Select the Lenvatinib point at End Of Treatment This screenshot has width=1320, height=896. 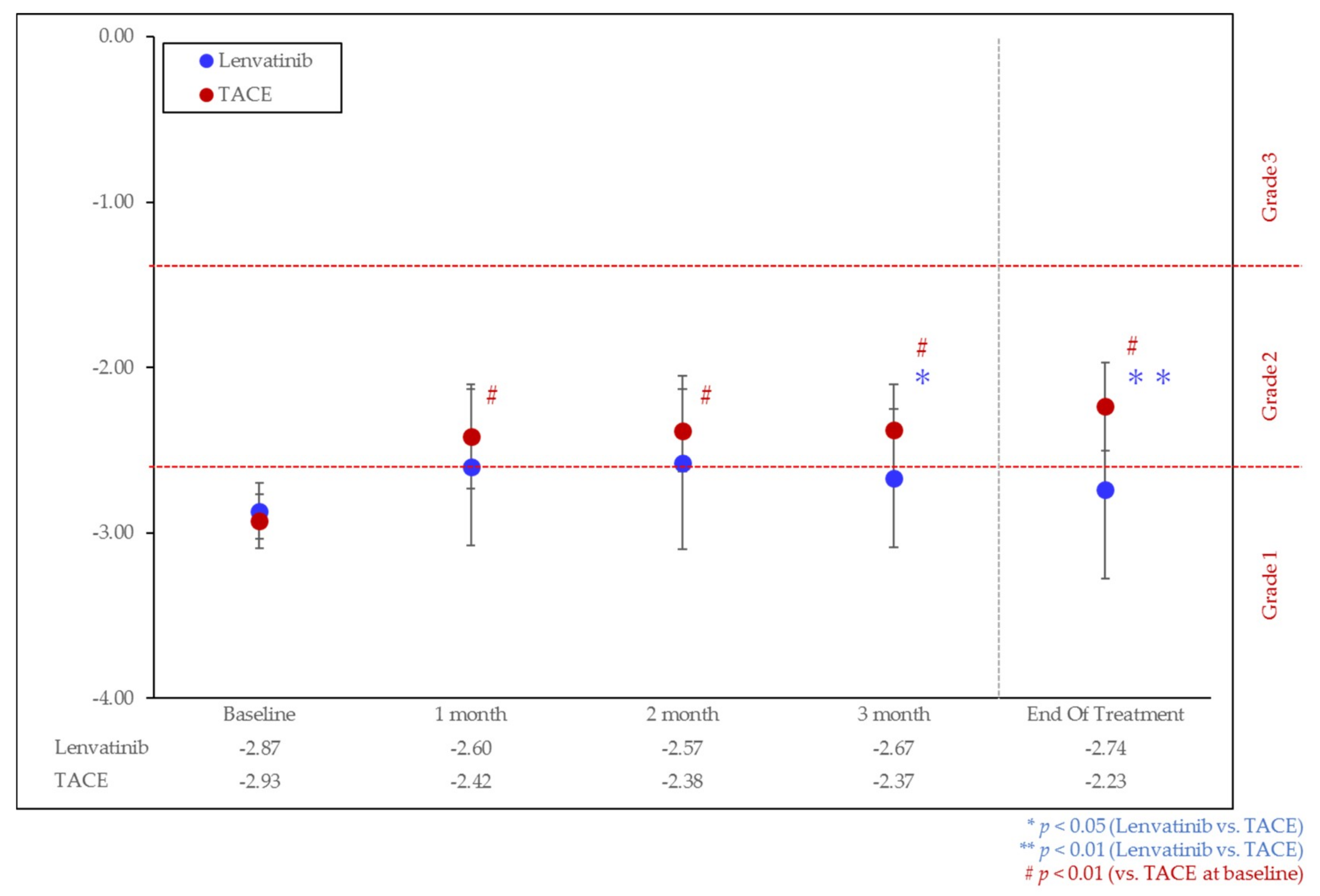[1105, 490]
